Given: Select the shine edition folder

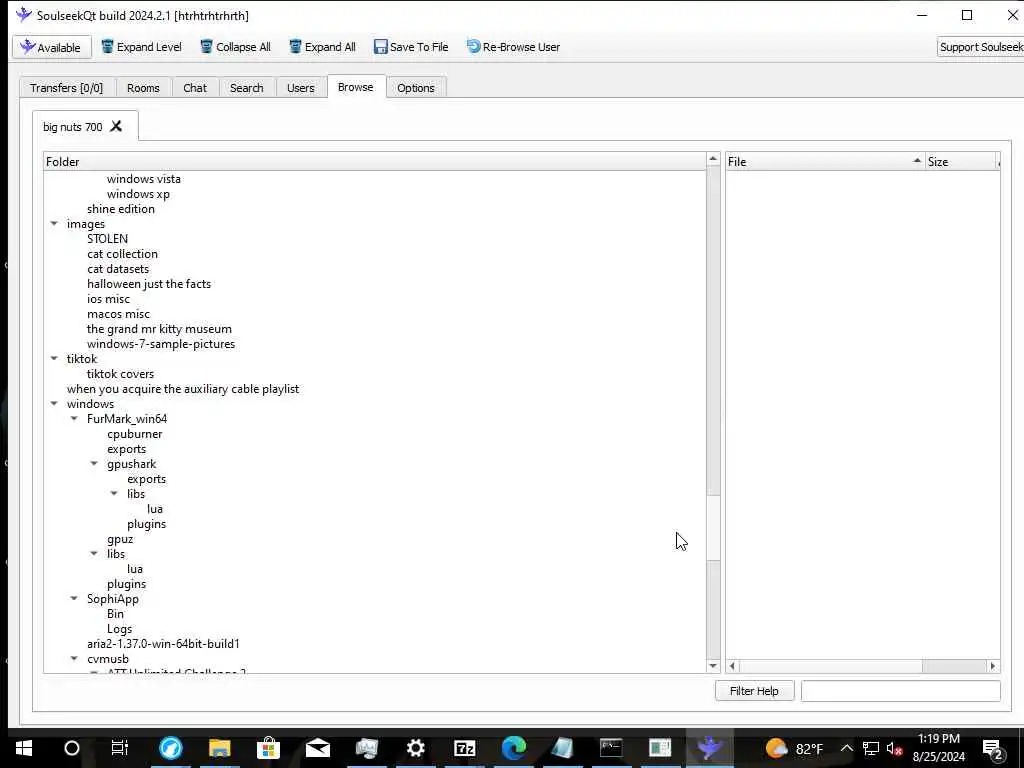Looking at the screenshot, I should [x=121, y=209].
